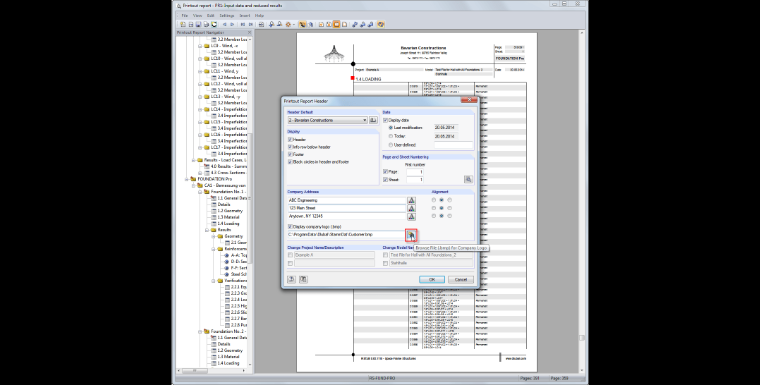Screen dimensions: 760x385
Task: Open the File menu
Action: (185, 16)
